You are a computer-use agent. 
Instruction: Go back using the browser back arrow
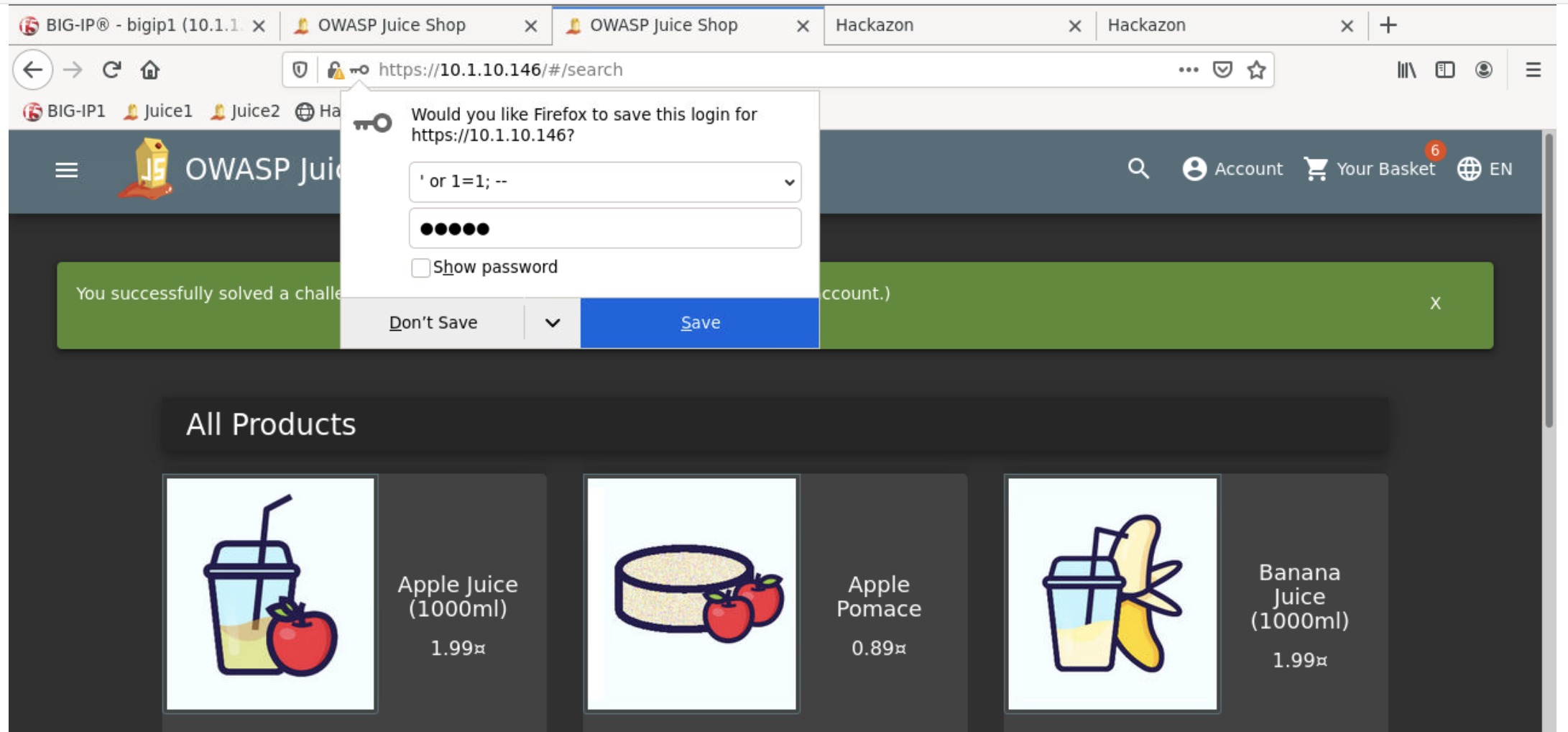click(33, 70)
